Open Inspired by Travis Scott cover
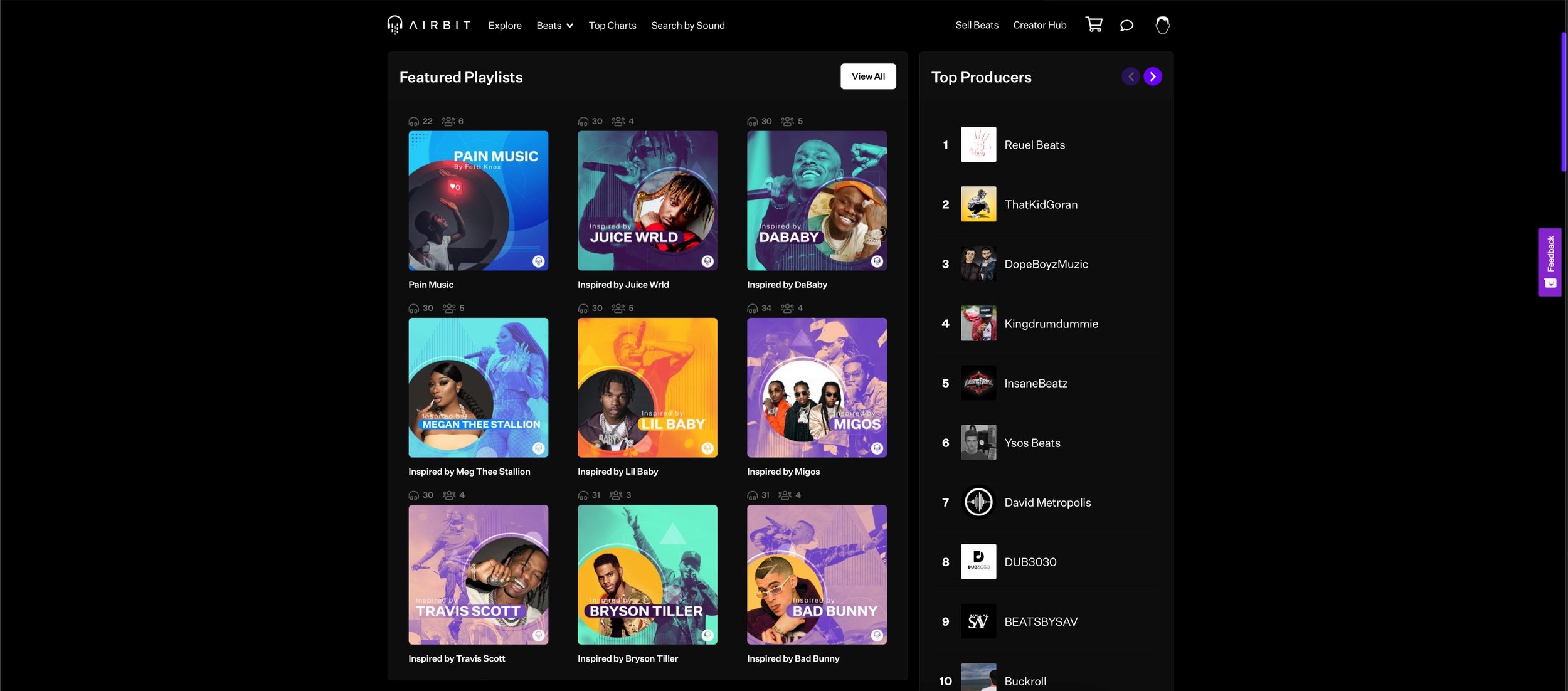 (x=478, y=574)
